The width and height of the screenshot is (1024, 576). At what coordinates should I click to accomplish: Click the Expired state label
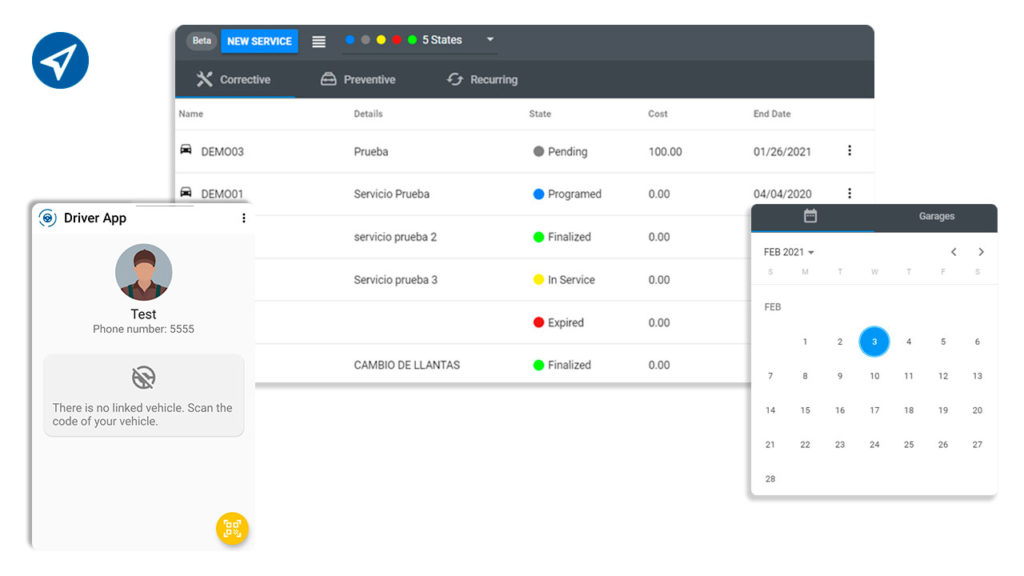click(566, 323)
